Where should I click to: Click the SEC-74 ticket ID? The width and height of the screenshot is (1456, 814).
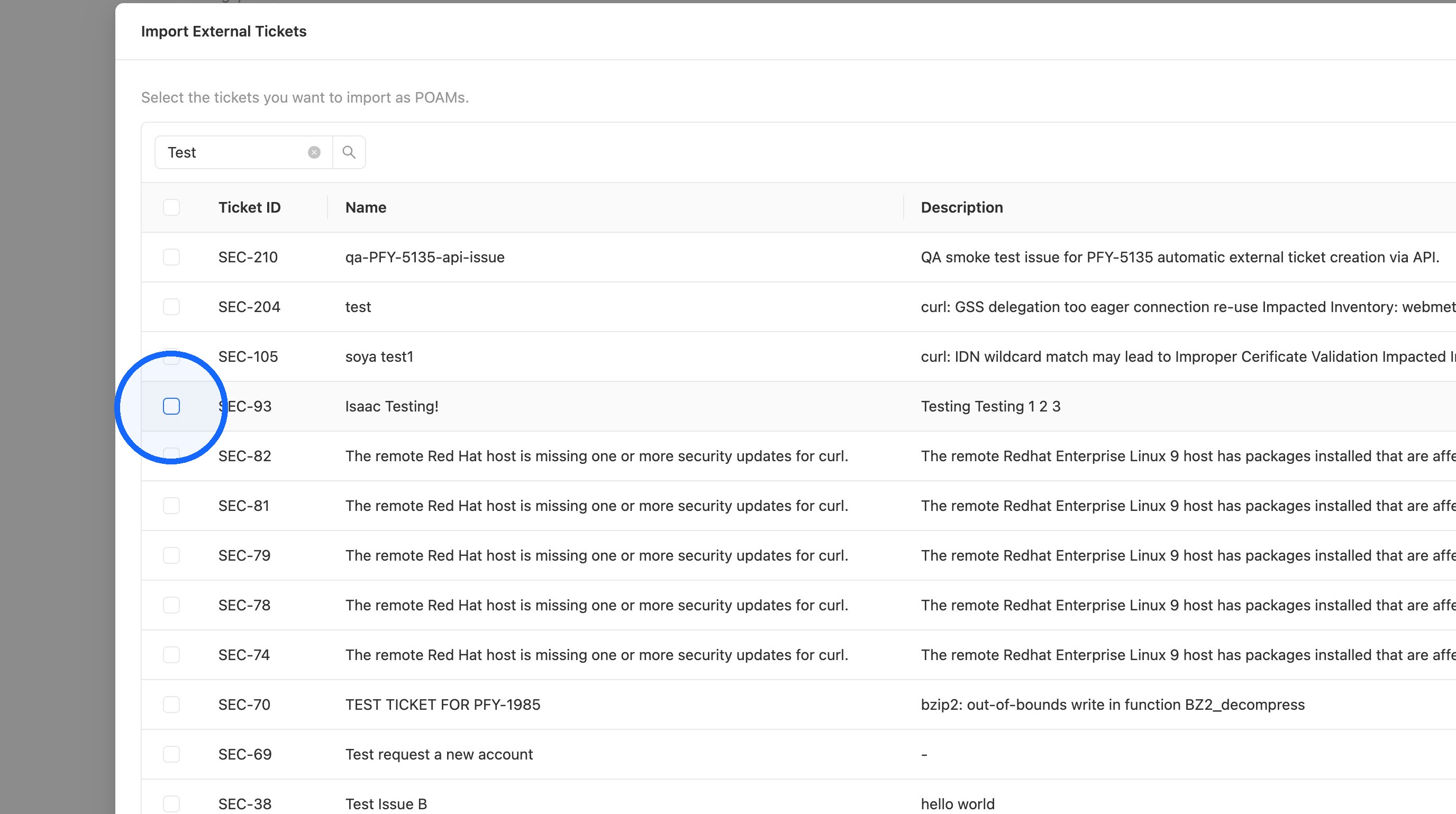point(244,655)
